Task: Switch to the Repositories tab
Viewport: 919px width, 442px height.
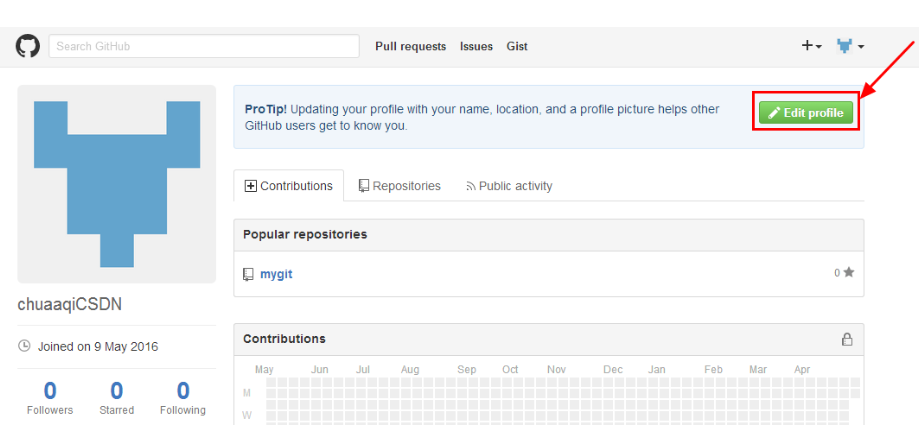Action: 400,186
